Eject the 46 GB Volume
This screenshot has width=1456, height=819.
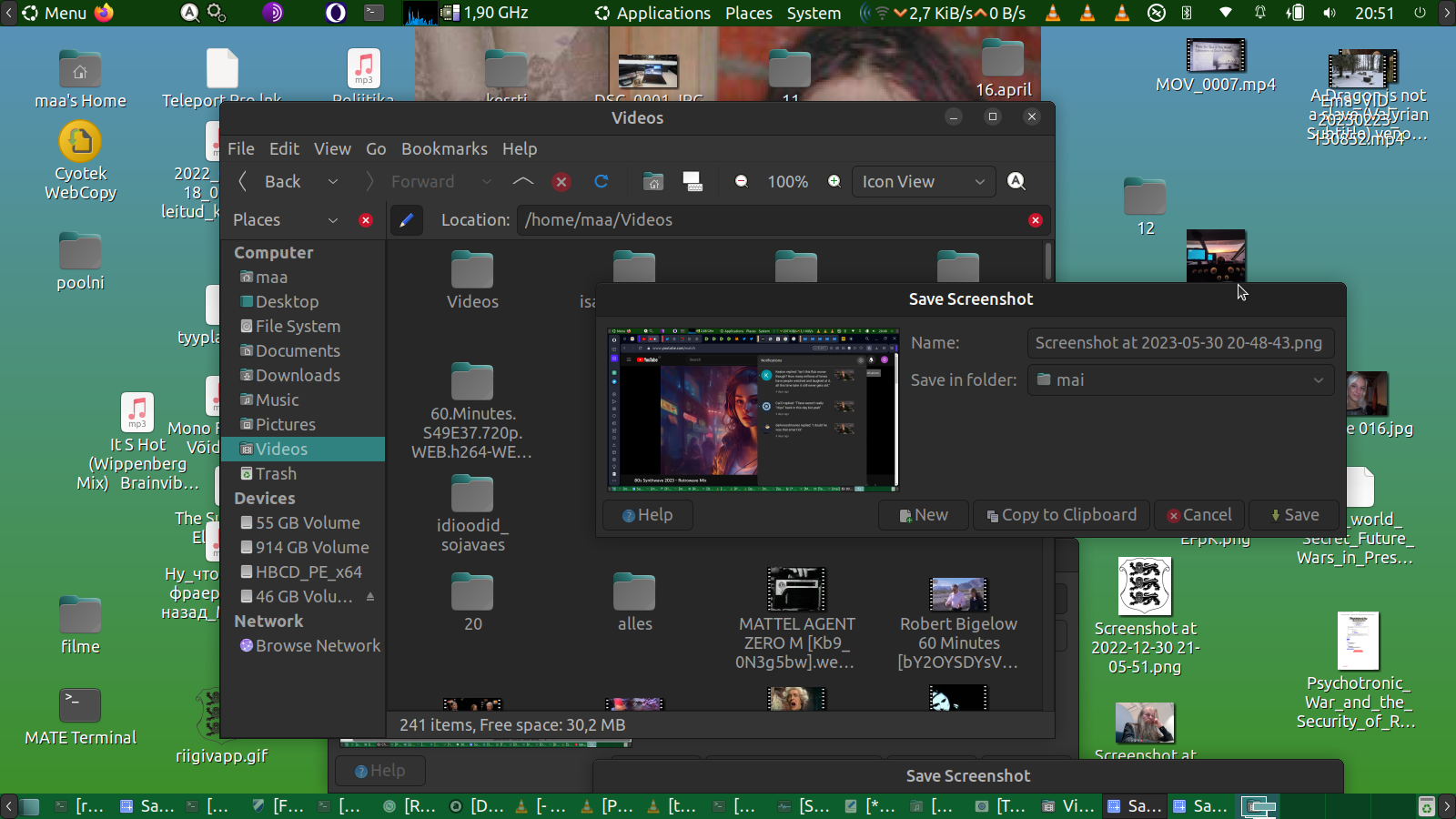[x=370, y=597]
